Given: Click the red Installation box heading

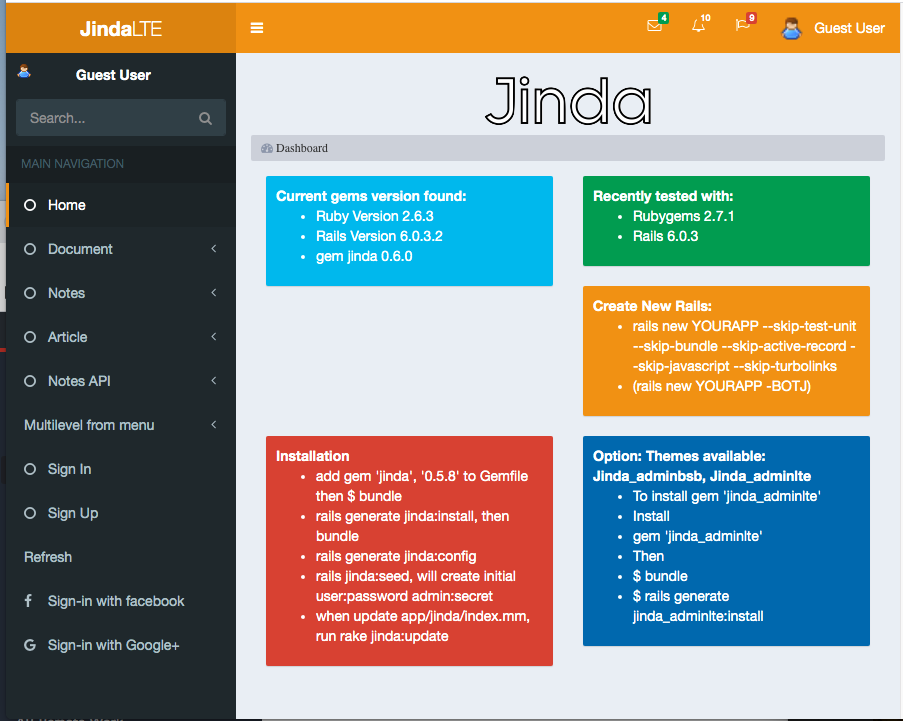Looking at the screenshot, I should click(313, 456).
